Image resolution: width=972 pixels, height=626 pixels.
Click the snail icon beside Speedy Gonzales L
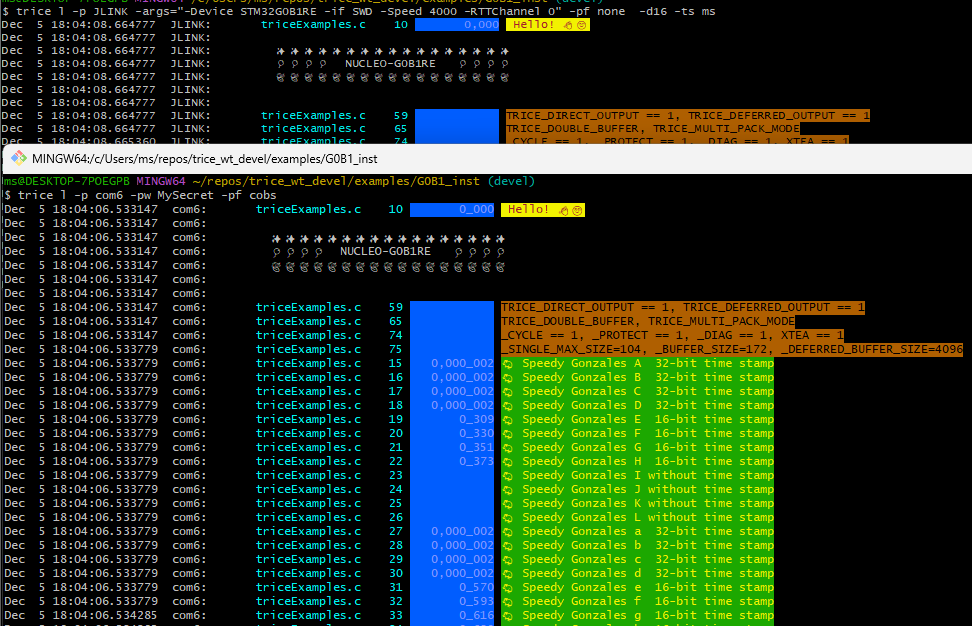click(x=510, y=517)
